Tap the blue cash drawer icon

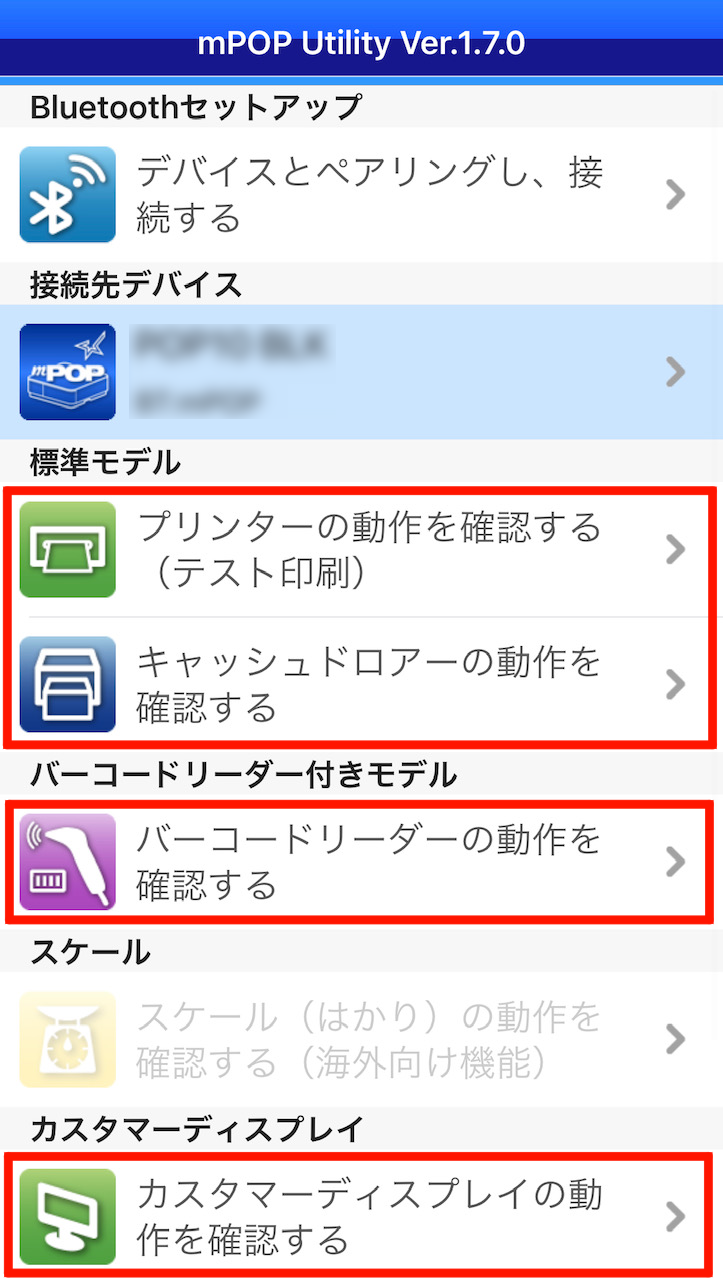click(x=68, y=684)
